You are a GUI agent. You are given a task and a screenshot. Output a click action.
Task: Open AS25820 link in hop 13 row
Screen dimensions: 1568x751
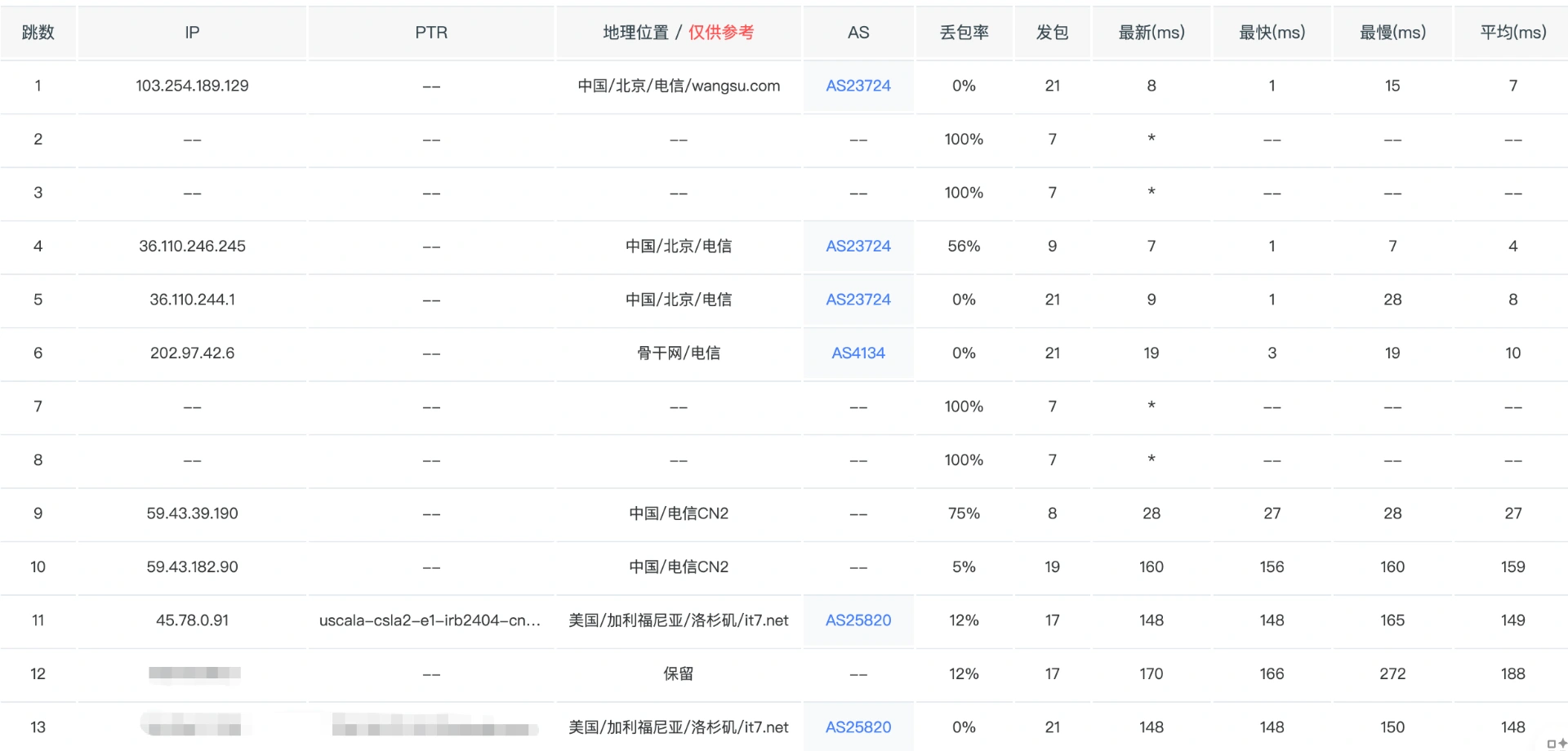tap(857, 727)
